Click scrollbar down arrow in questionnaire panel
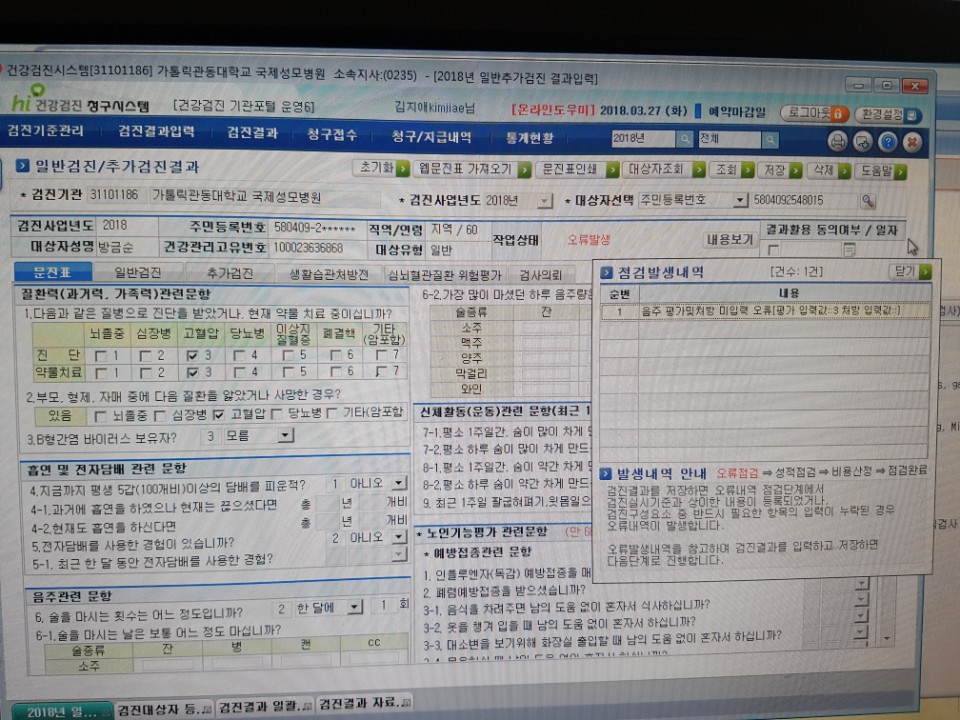Viewport: 960px width, 720px height. coord(887,639)
